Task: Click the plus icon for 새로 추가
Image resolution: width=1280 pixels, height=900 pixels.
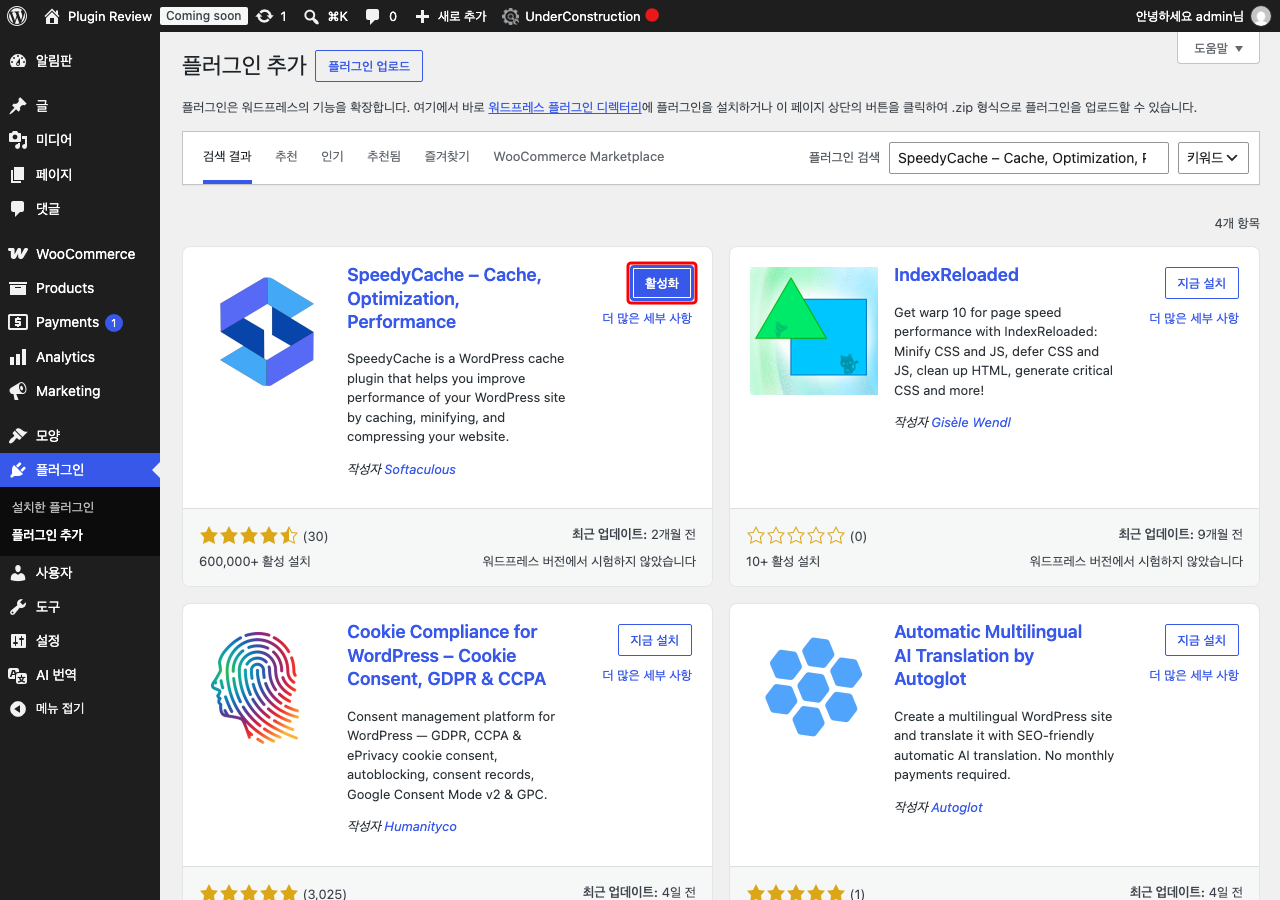Action: [x=422, y=16]
